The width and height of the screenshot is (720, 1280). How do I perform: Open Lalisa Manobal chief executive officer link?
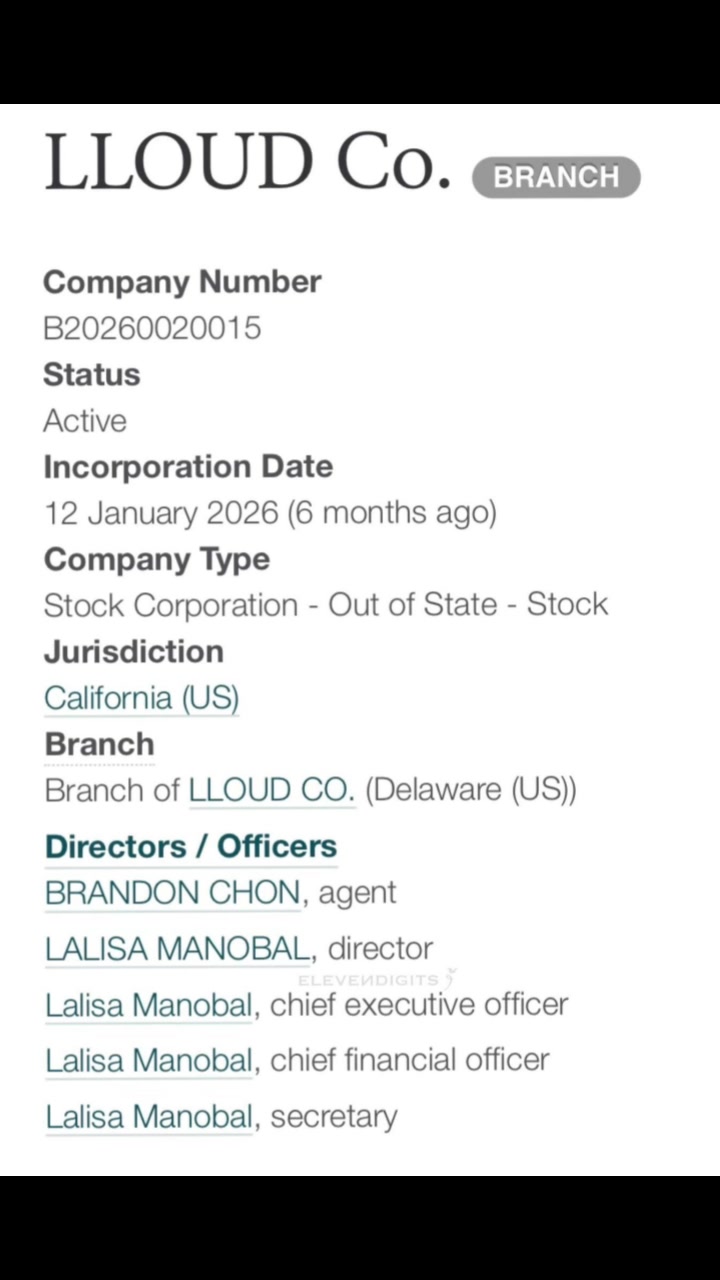click(149, 1004)
